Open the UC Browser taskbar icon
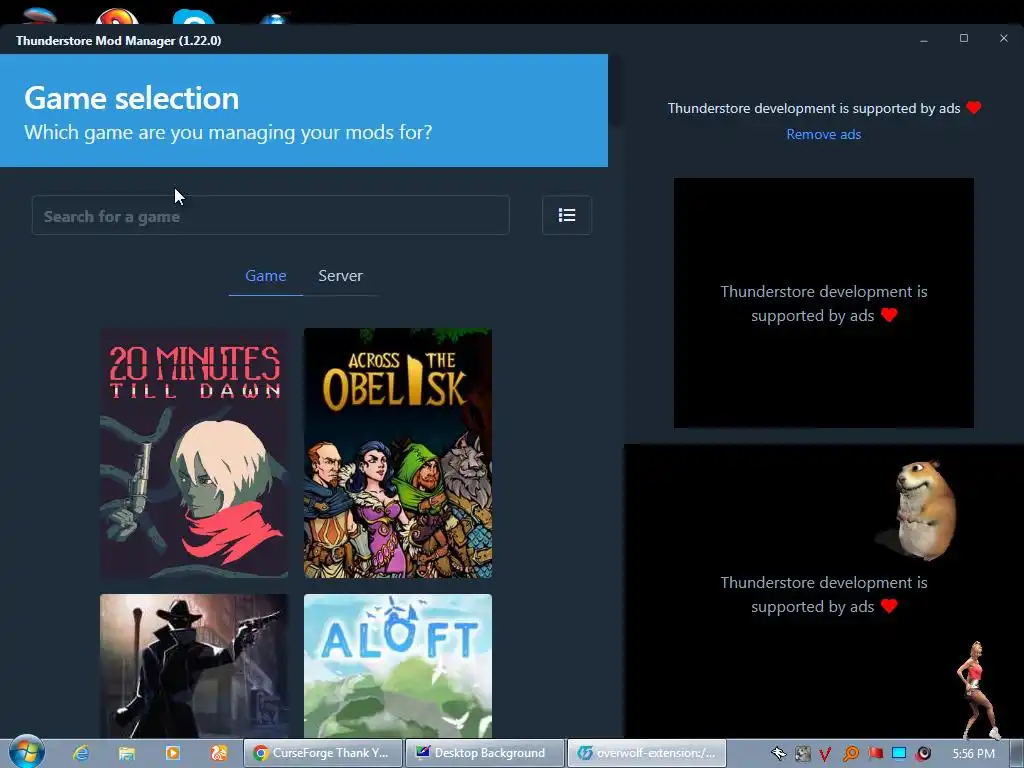1024x768 pixels. [219, 753]
